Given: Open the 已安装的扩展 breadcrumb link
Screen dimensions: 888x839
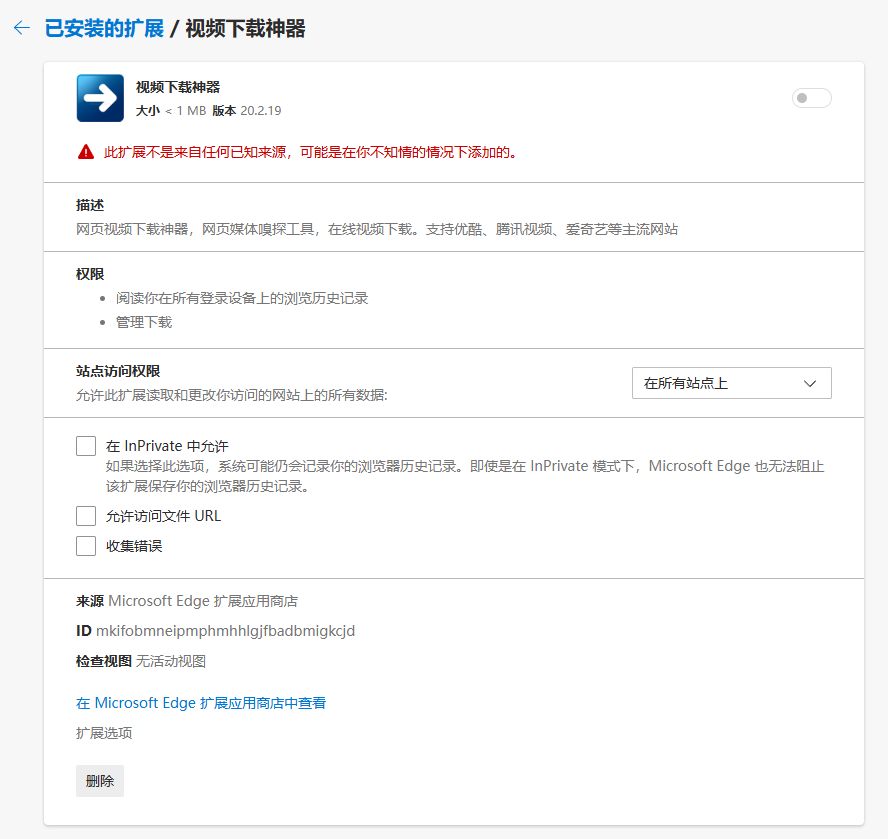Looking at the screenshot, I should [104, 28].
